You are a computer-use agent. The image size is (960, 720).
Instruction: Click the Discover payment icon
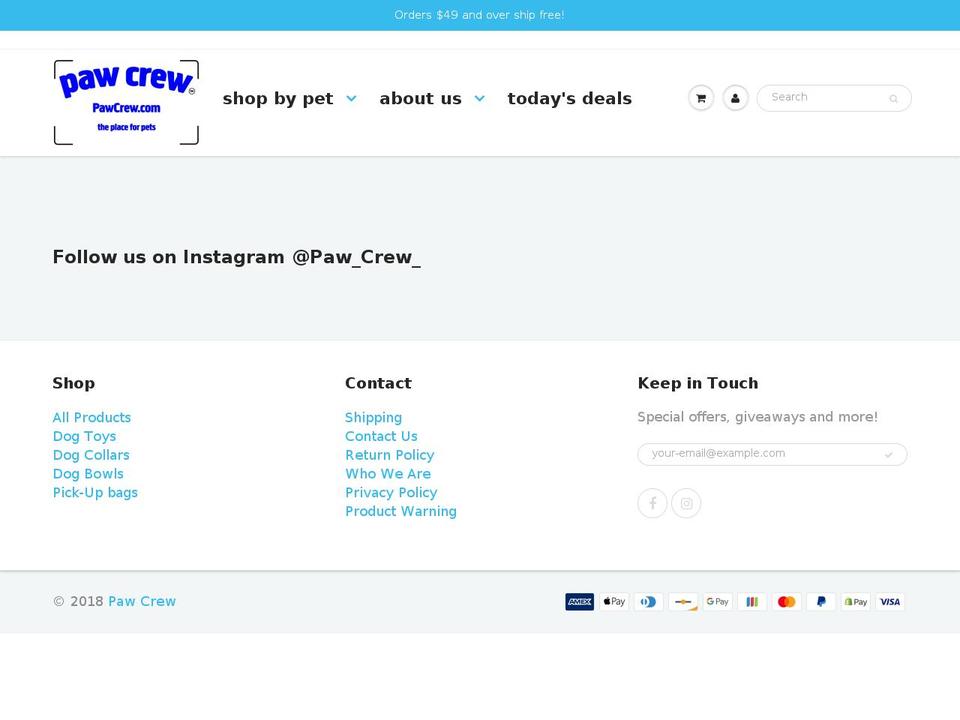pyautogui.click(x=683, y=602)
